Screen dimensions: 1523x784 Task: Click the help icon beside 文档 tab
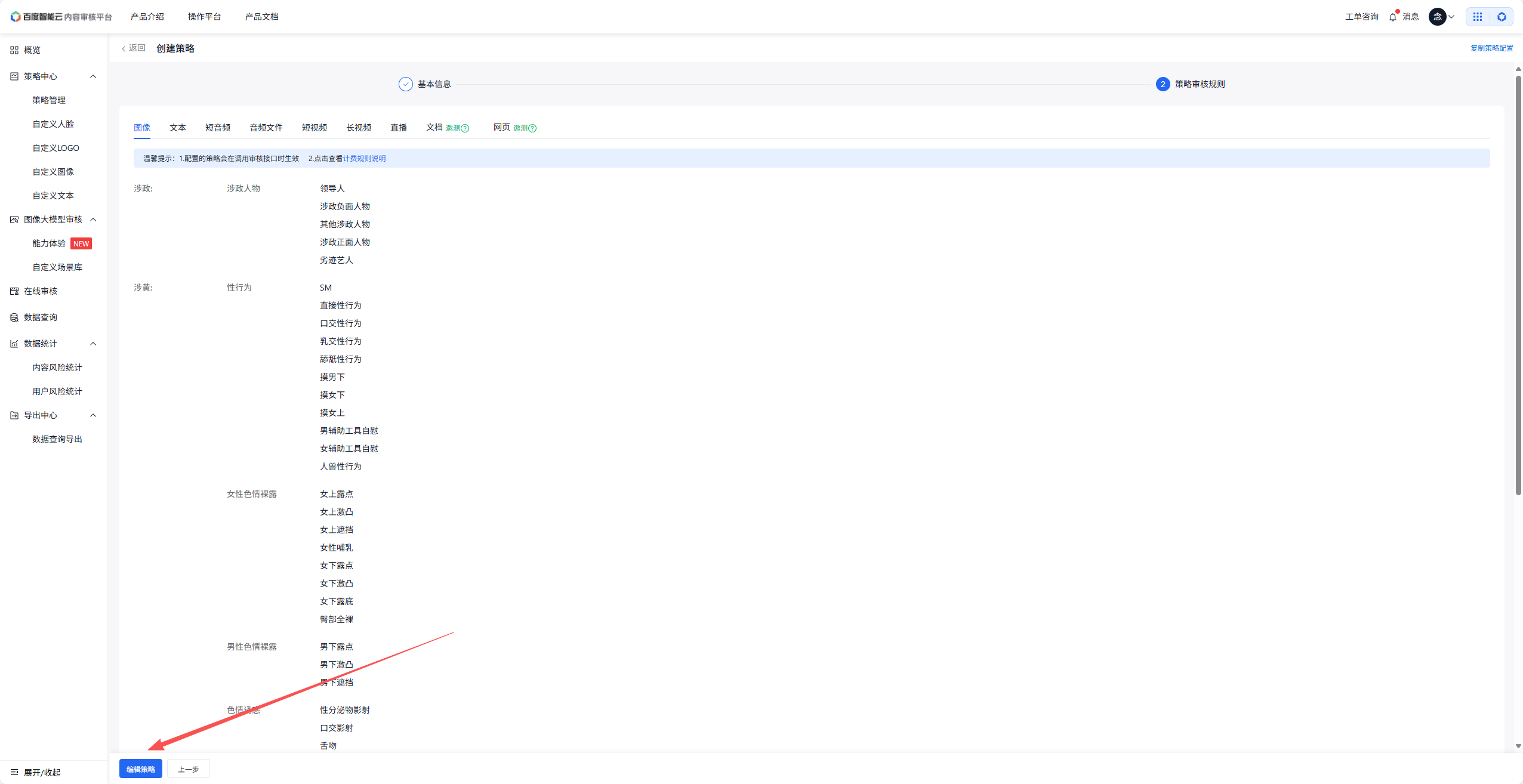point(465,128)
